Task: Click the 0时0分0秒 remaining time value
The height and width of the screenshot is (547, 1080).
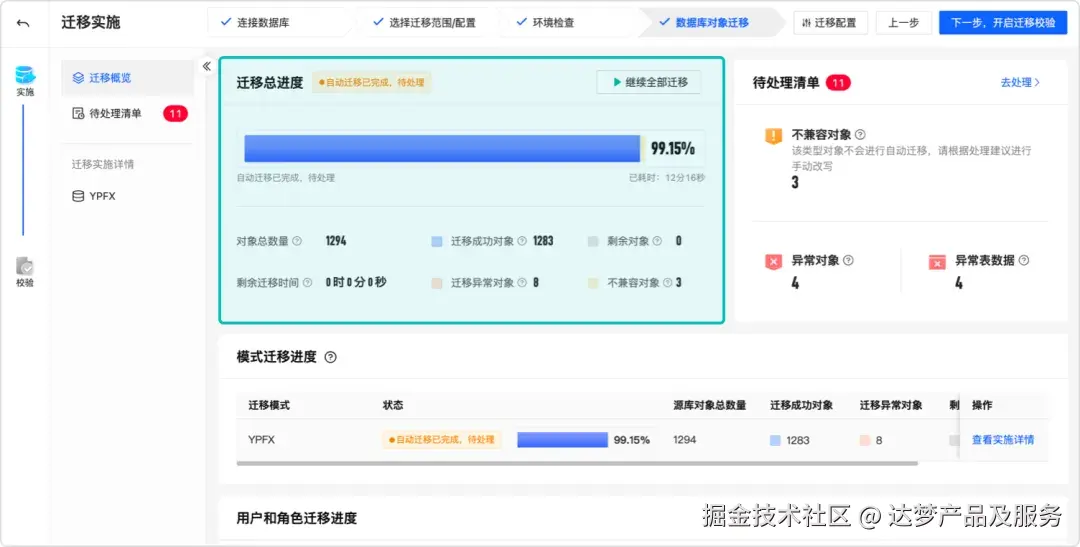Action: 356,282
